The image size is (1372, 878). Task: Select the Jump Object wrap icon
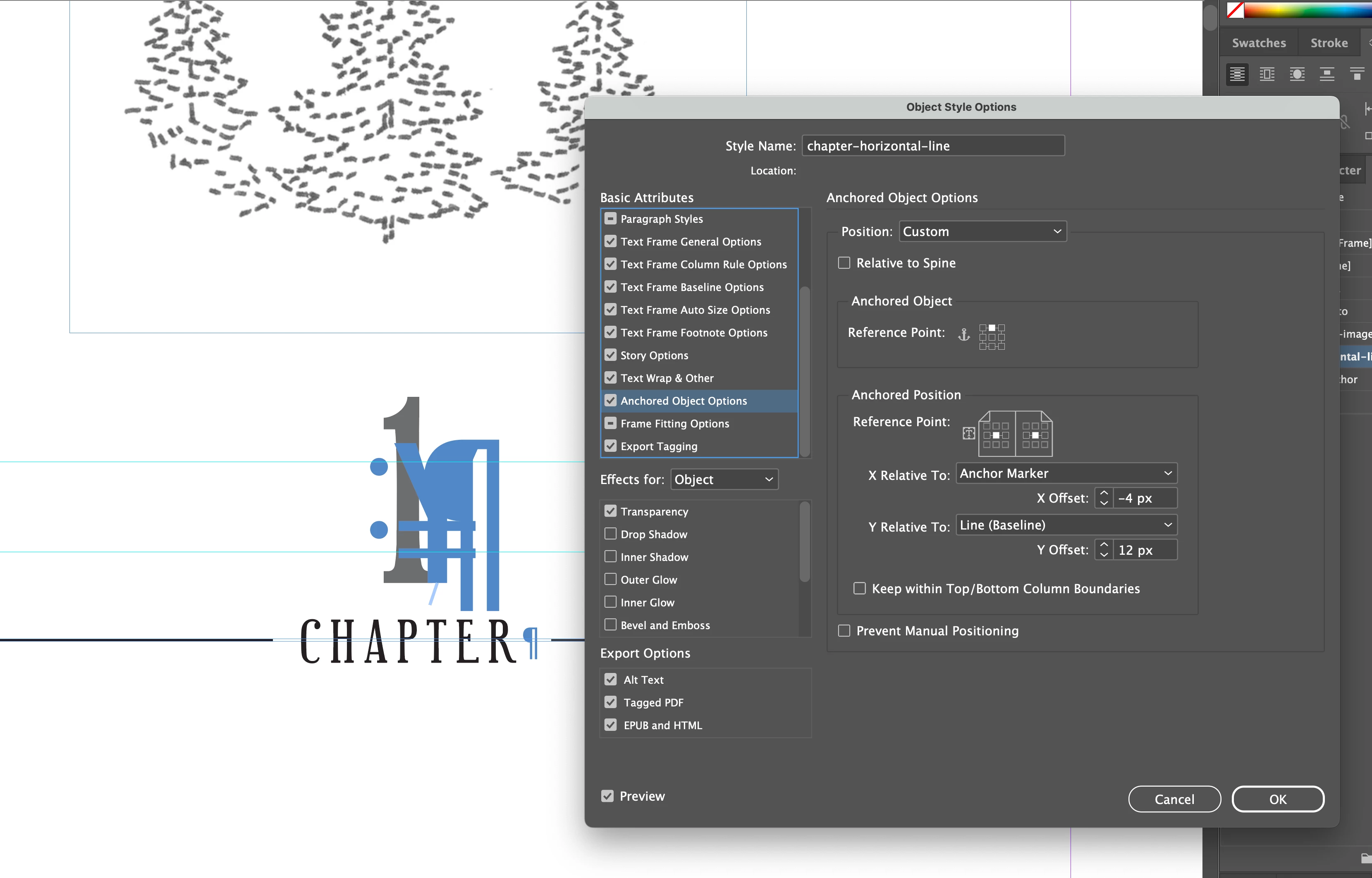click(1327, 75)
